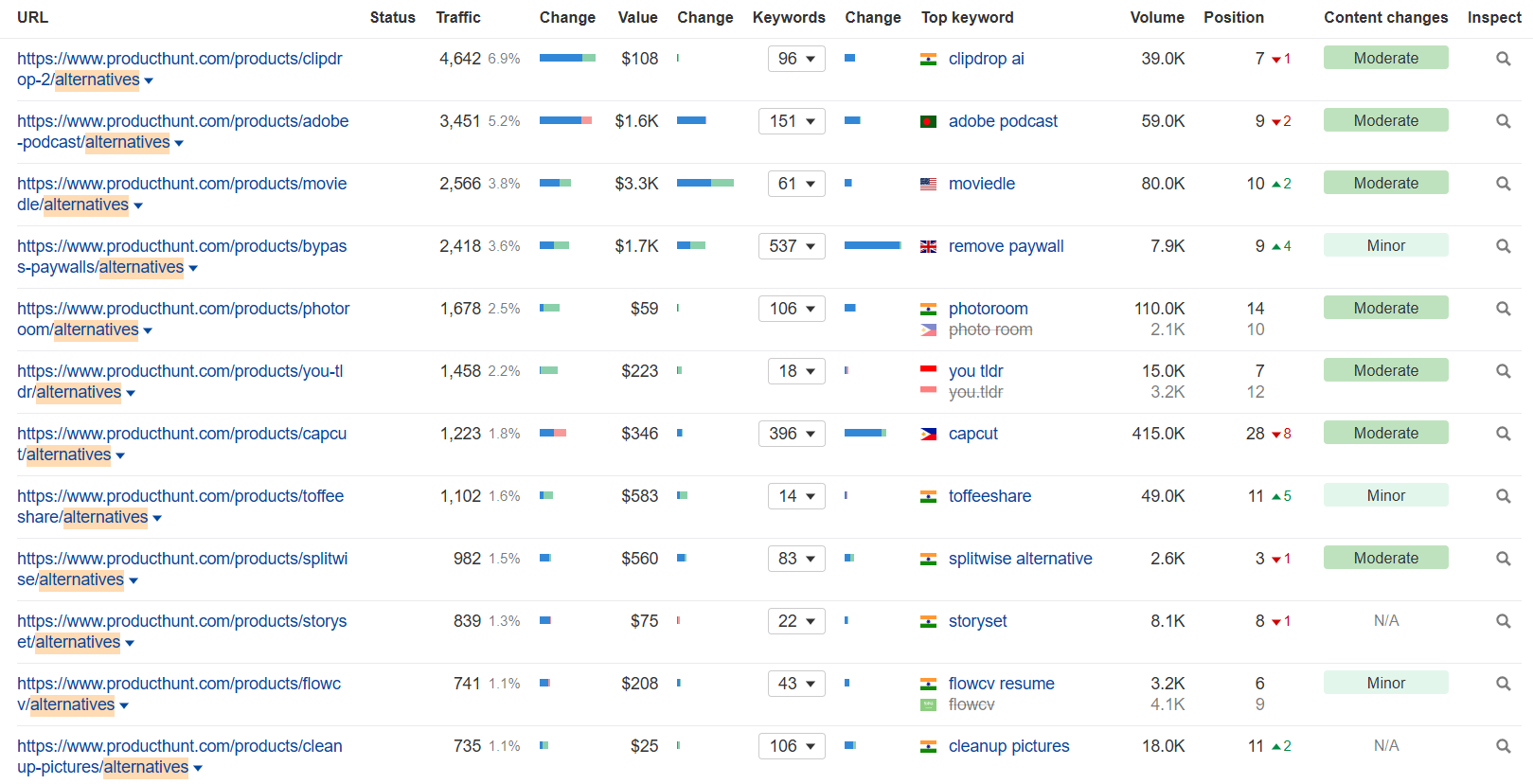This screenshot has height=784, width=1533.
Task: Inspect the you-tldr alternatives row
Action: pos(1503,371)
